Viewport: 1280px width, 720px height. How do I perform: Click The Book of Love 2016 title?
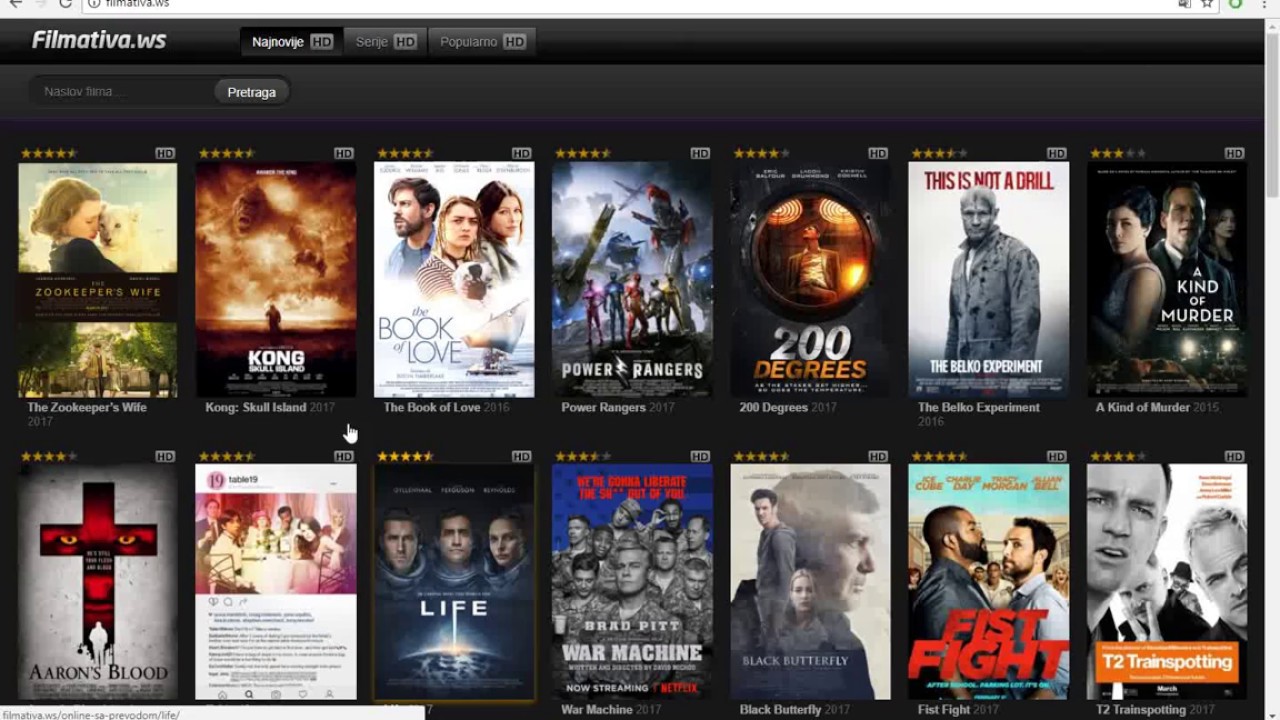coord(446,408)
